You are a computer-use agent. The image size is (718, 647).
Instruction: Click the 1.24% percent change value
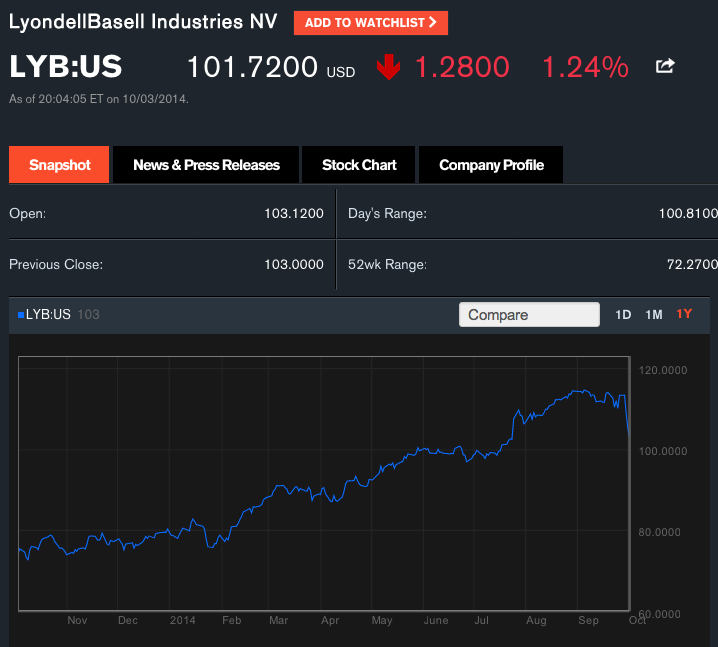[585, 67]
